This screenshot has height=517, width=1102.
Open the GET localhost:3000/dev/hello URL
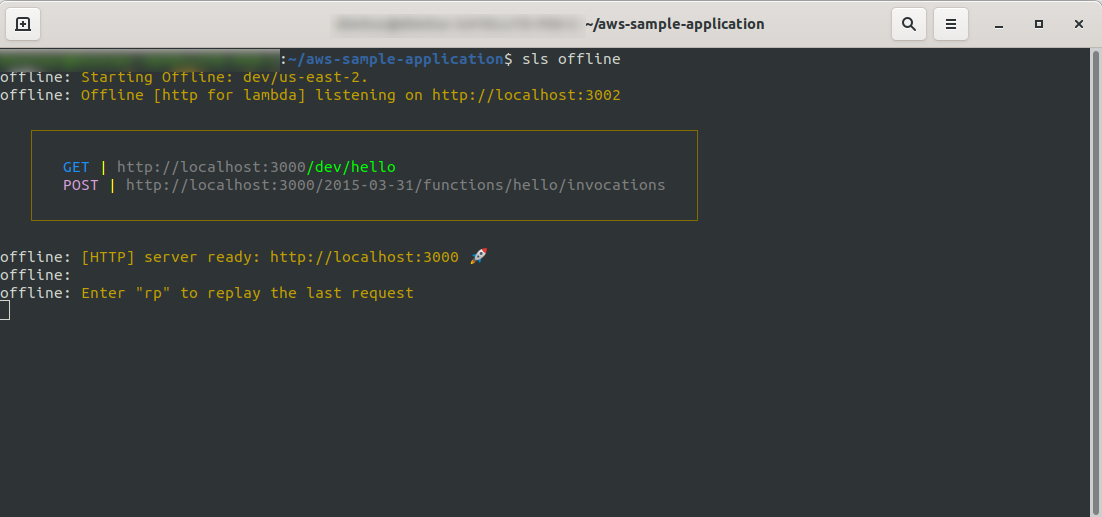pyautogui.click(x=256, y=167)
